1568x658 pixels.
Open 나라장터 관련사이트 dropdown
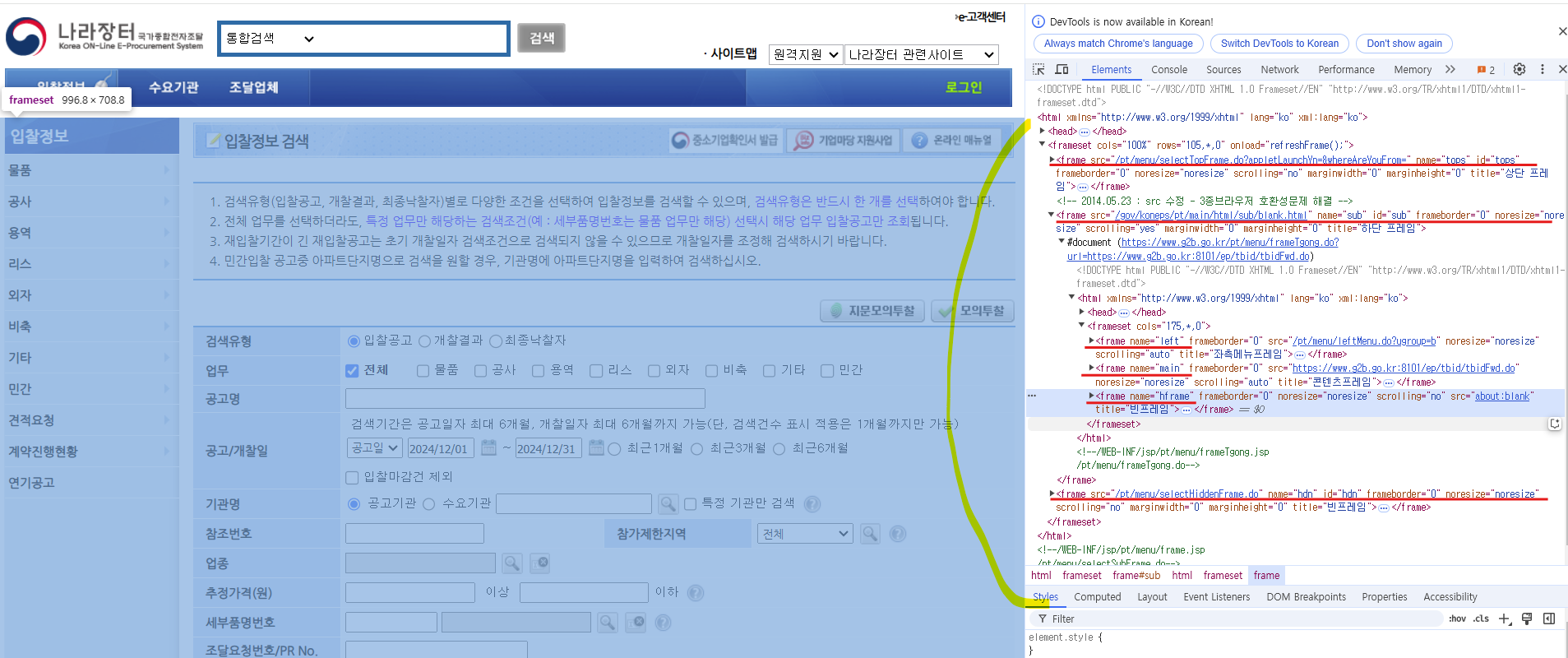(922, 54)
